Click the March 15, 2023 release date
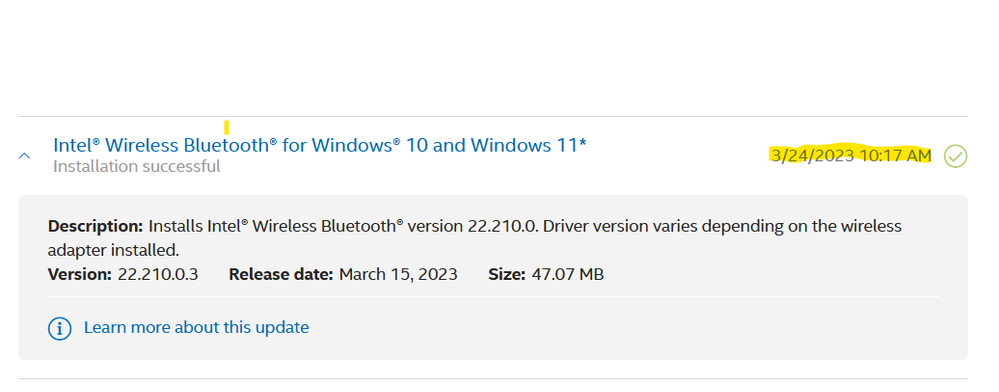 pos(398,275)
